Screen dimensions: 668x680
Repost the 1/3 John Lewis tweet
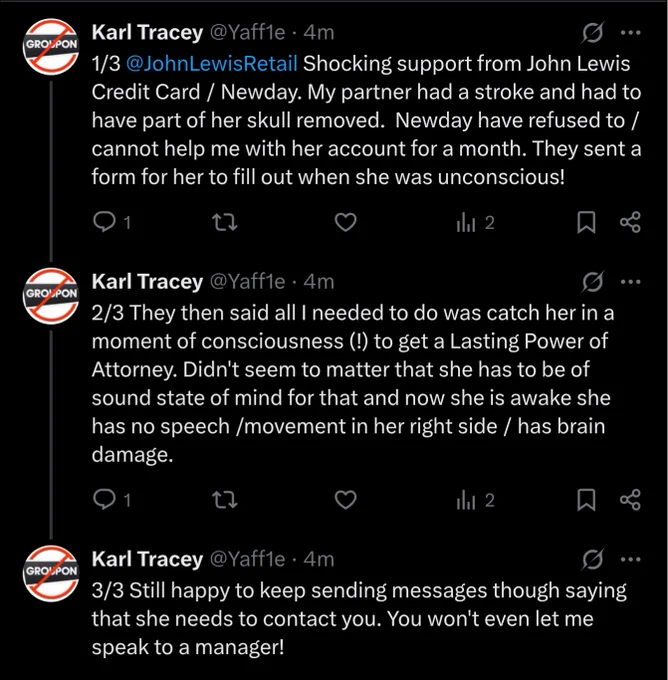pyautogui.click(x=225, y=222)
